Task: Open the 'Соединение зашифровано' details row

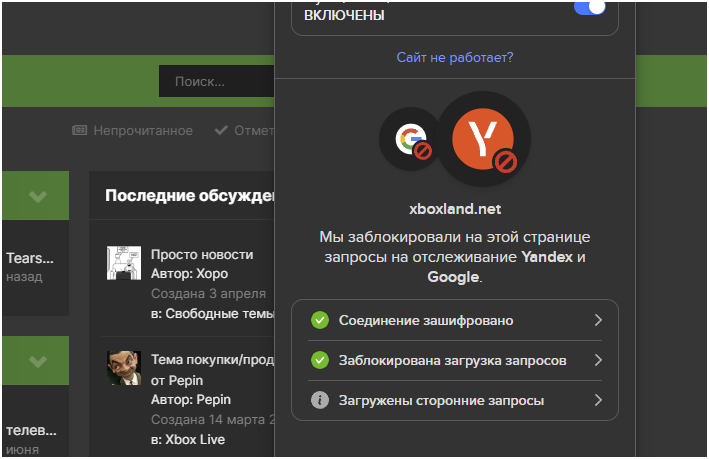Action: [455, 320]
